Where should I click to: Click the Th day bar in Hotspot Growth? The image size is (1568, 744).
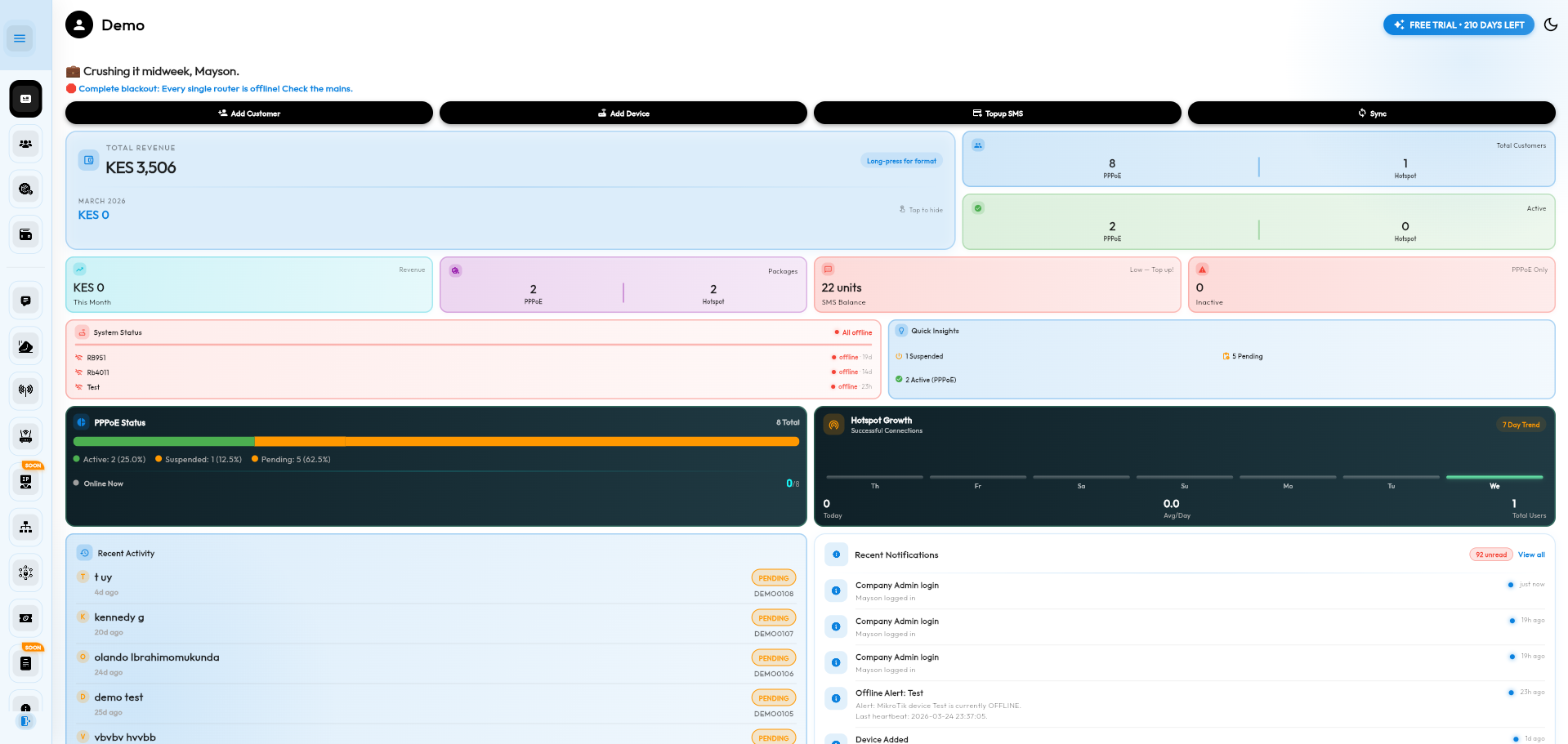click(x=874, y=477)
